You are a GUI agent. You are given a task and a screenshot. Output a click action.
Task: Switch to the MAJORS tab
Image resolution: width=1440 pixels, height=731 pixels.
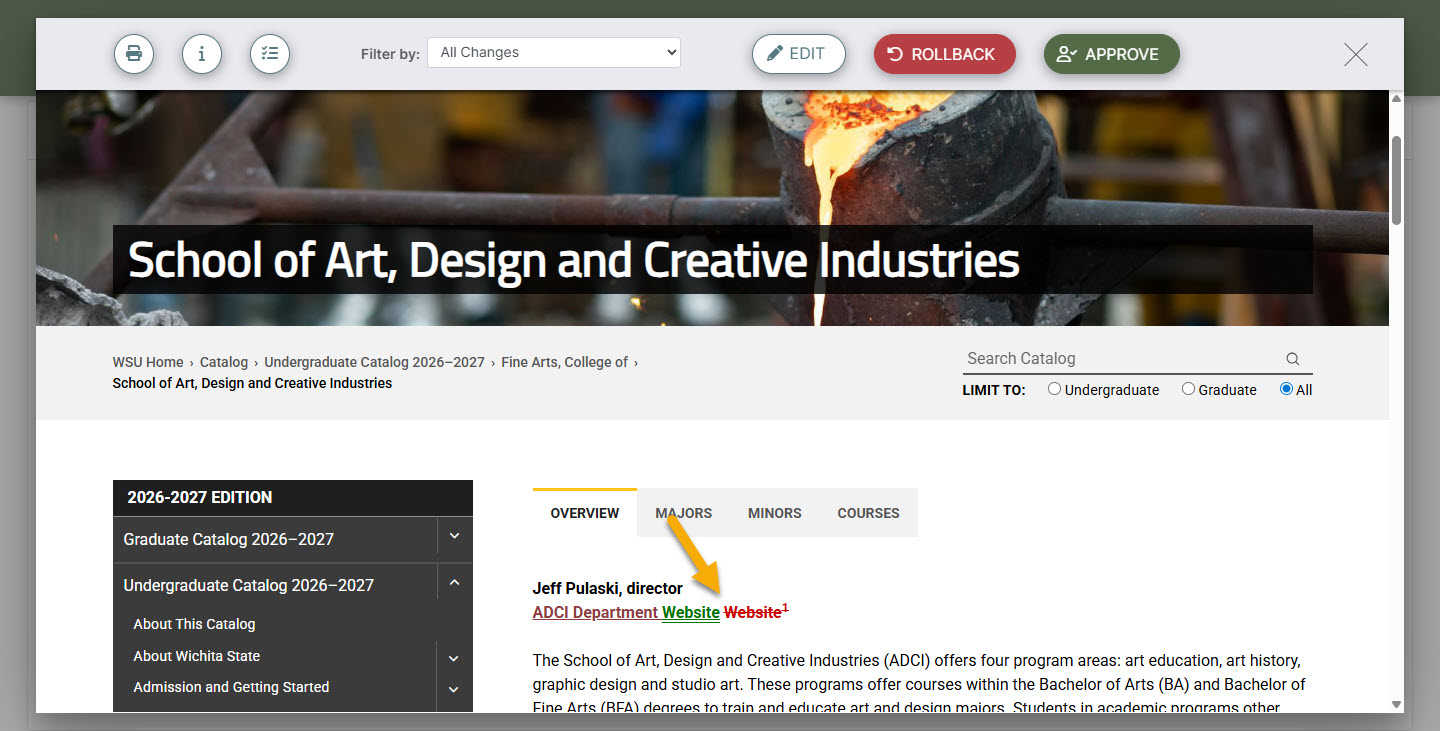point(684,513)
